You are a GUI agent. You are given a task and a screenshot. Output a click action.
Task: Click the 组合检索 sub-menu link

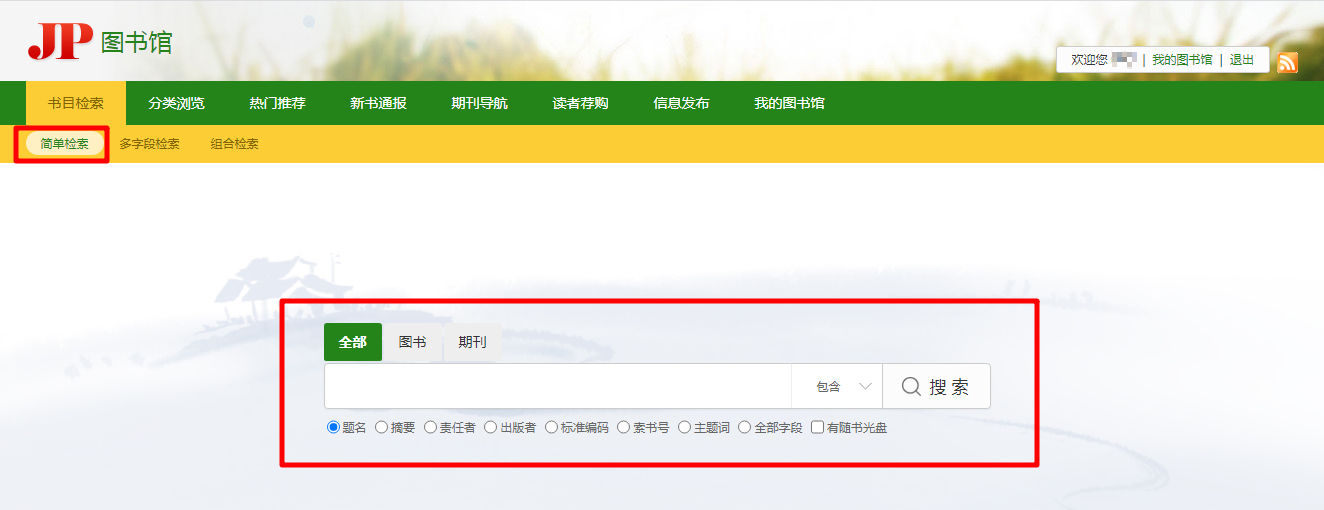(x=234, y=144)
